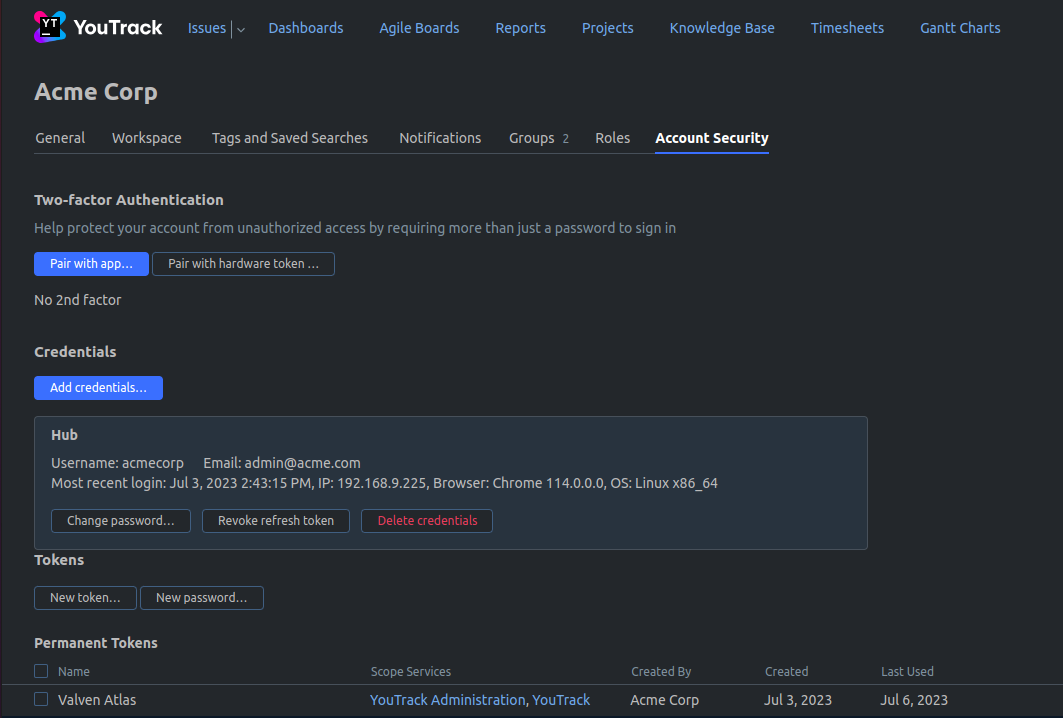
Task: Open Gantt Charts
Action: (x=960, y=28)
